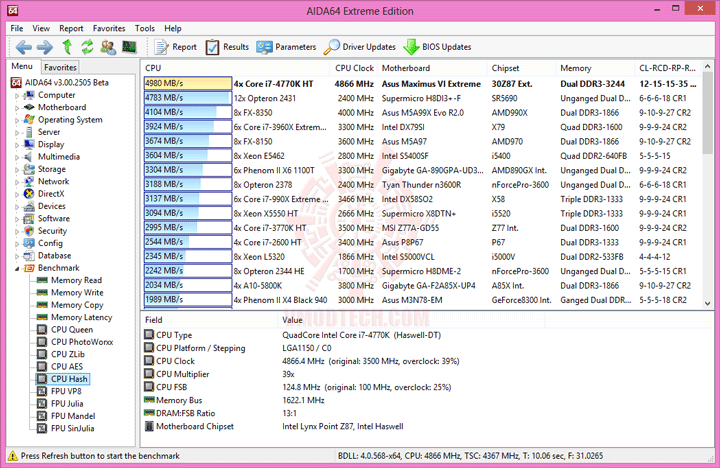
Task: Expand the Multimedia tree node
Action: [x=17, y=158]
